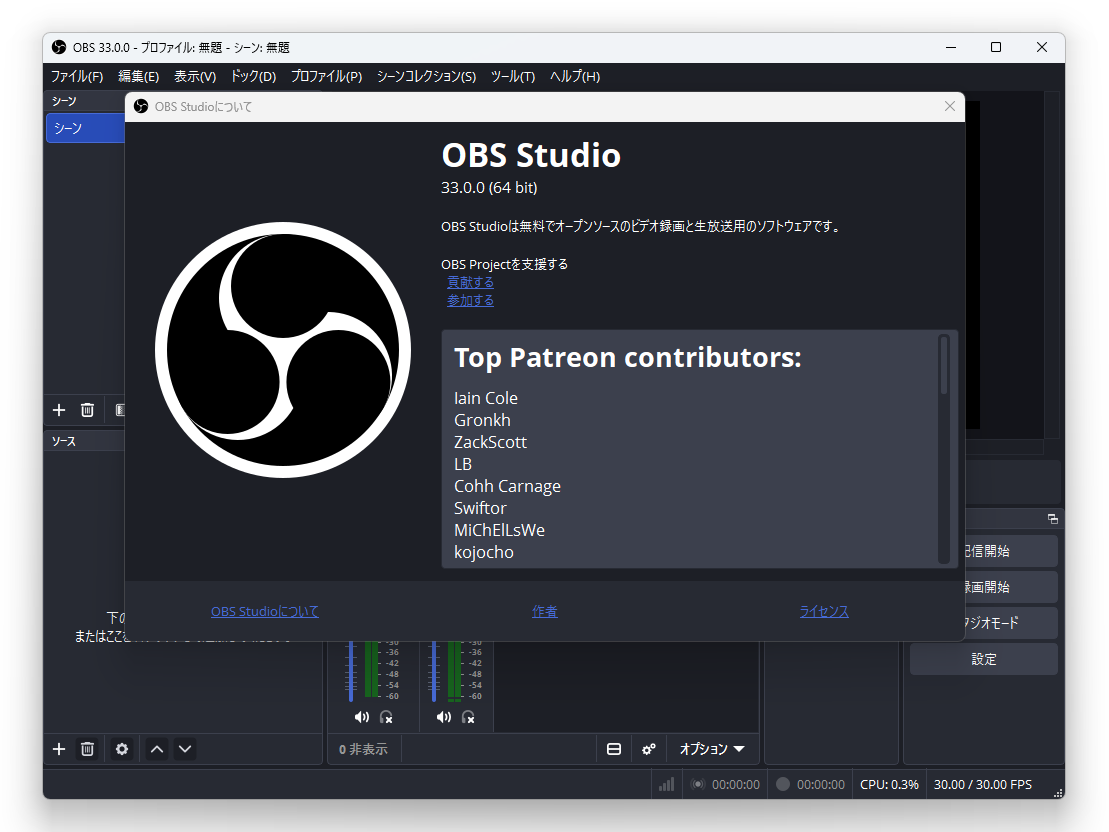Open the プロファイル(P) menu

point(326,76)
